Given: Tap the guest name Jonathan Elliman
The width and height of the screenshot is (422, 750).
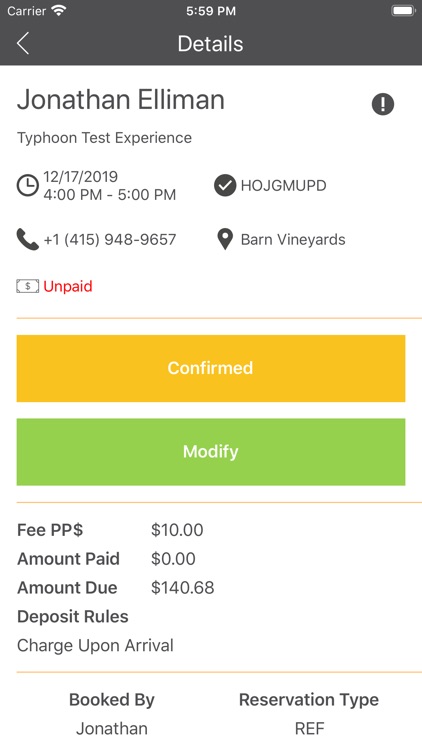Looking at the screenshot, I should 121,100.
